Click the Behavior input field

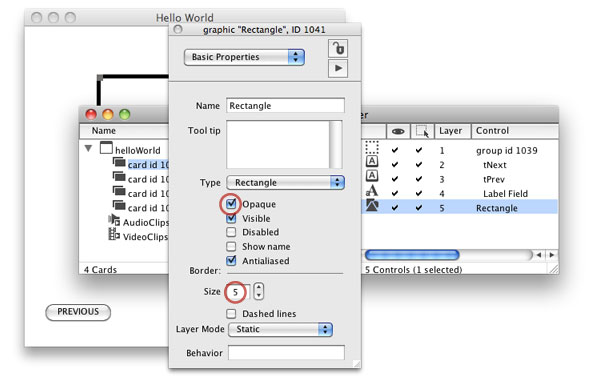click(286, 353)
